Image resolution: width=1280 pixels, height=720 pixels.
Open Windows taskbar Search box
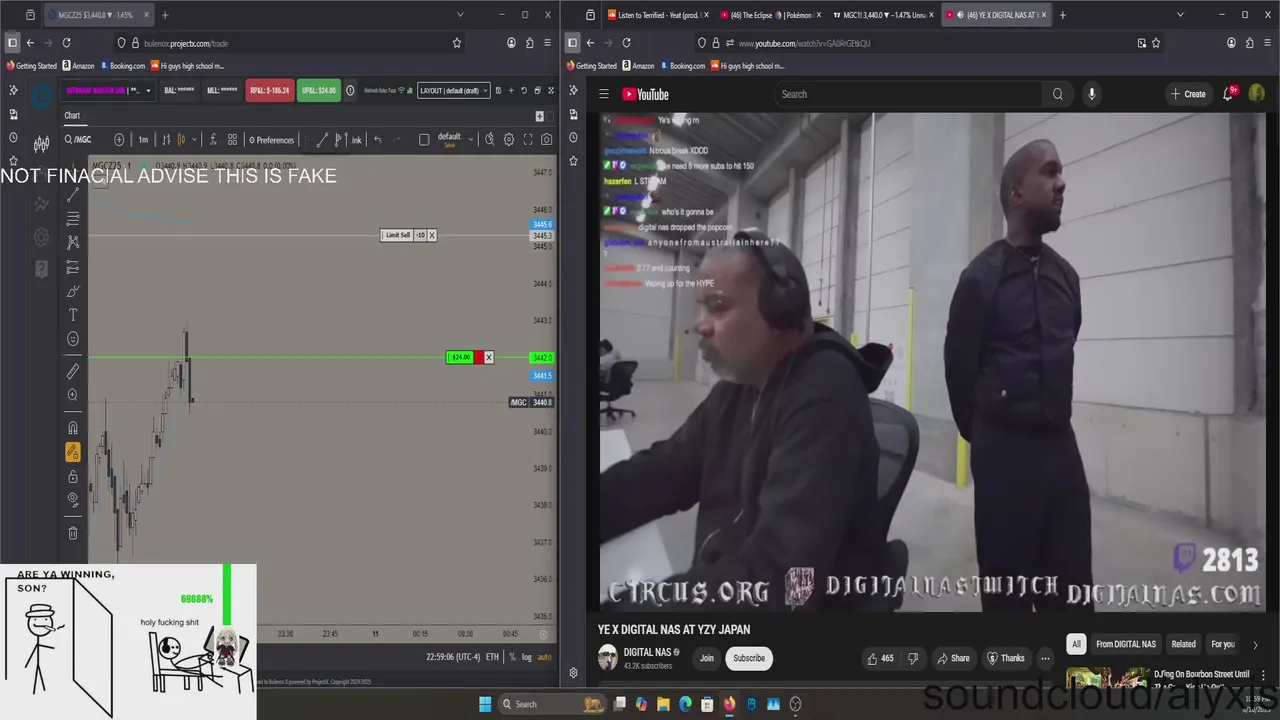click(551, 704)
